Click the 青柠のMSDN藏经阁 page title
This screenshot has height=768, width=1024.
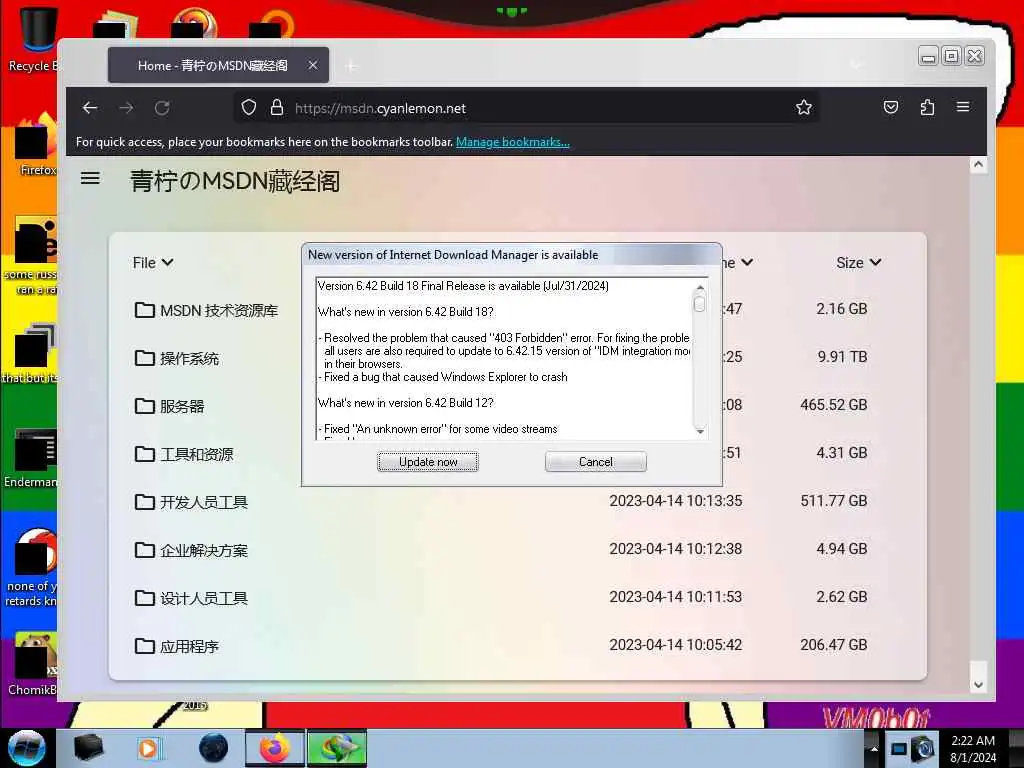tap(235, 181)
